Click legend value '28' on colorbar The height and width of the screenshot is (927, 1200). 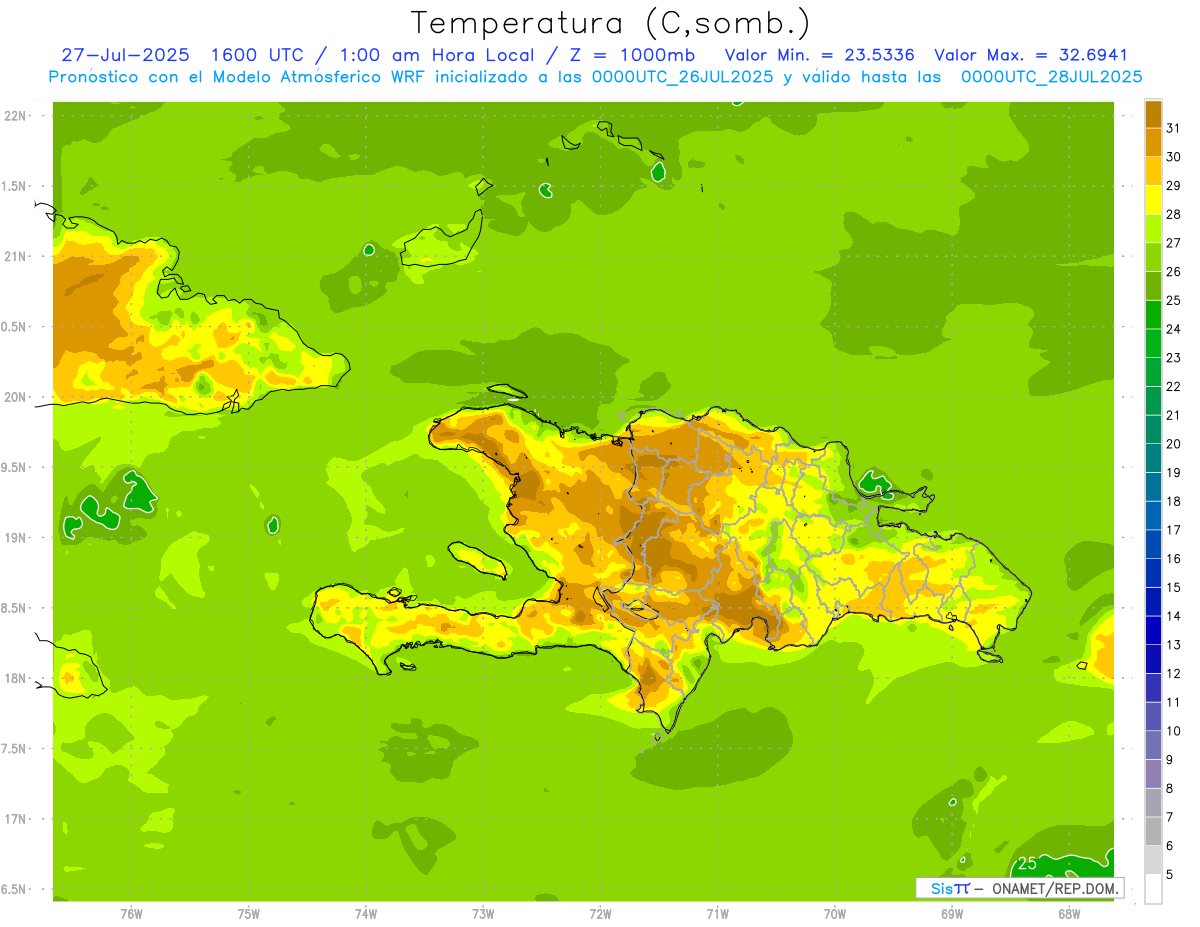(1174, 214)
